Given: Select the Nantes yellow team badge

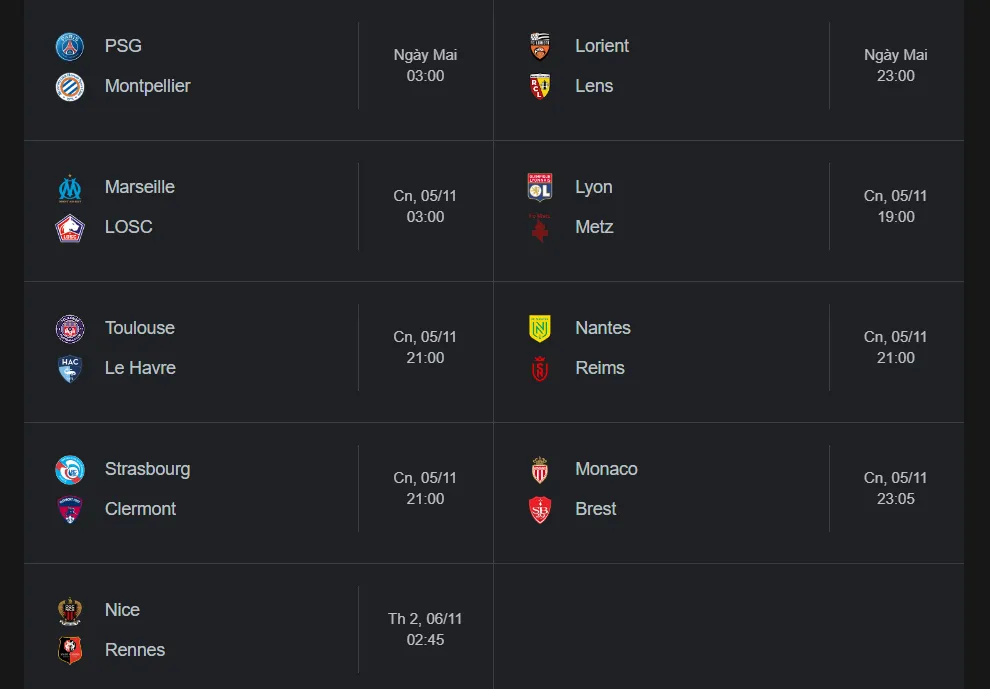Looking at the screenshot, I should pyautogui.click(x=540, y=329).
